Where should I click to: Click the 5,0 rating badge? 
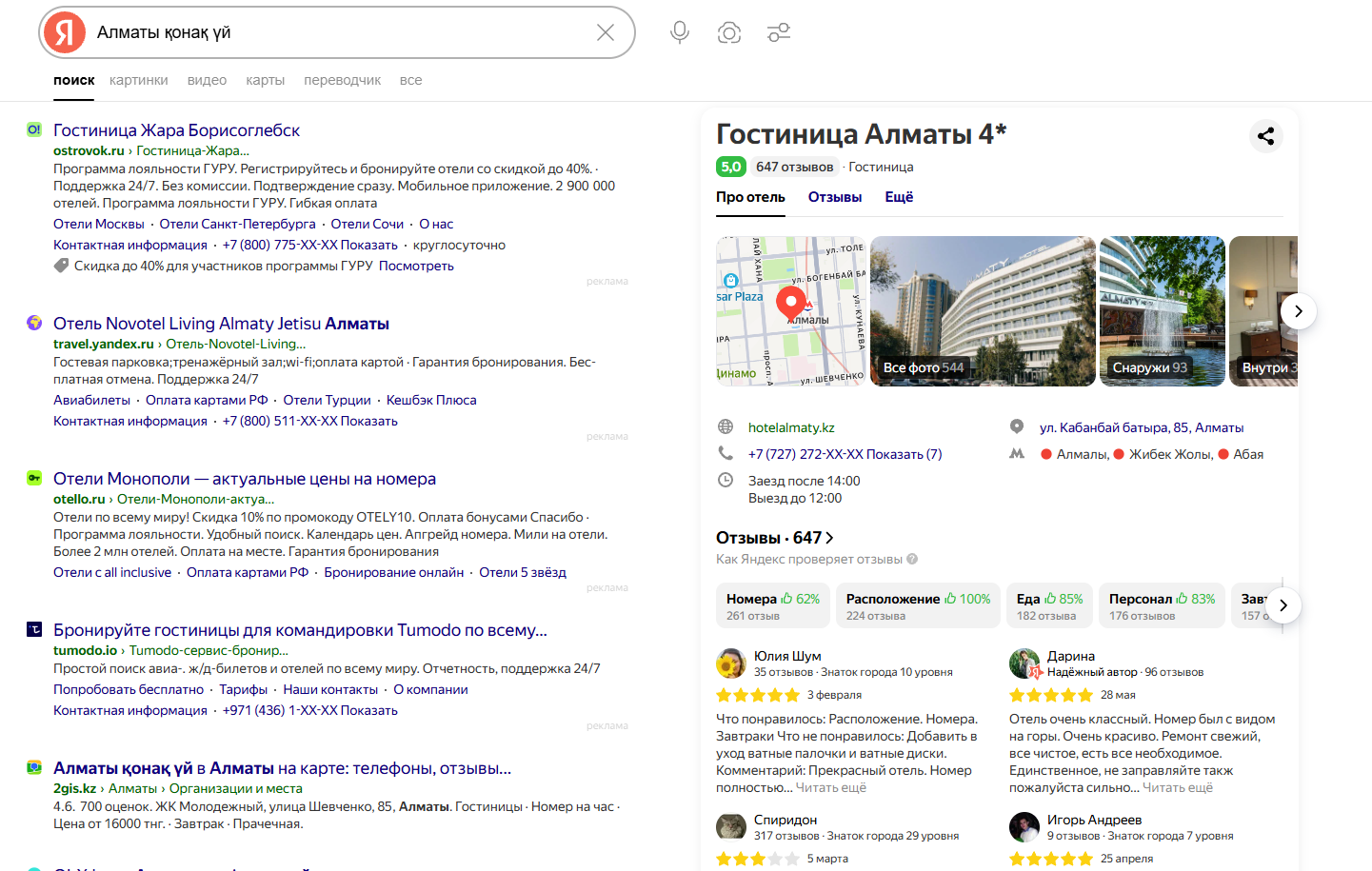(x=730, y=167)
